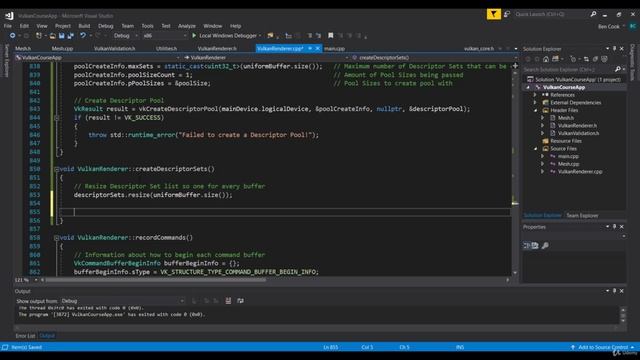Open the x86 platform dropdown
Viewport: 640px width, 360px height.
165,36
